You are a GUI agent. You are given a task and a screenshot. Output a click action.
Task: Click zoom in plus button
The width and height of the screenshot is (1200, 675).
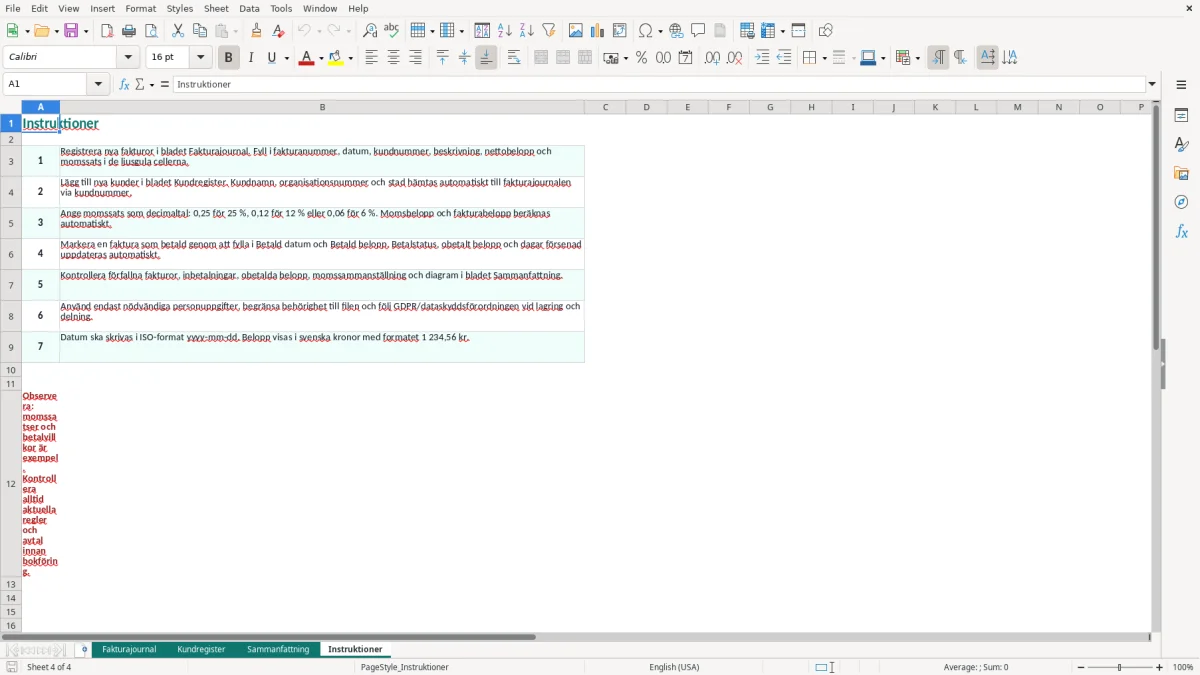click(x=1160, y=667)
